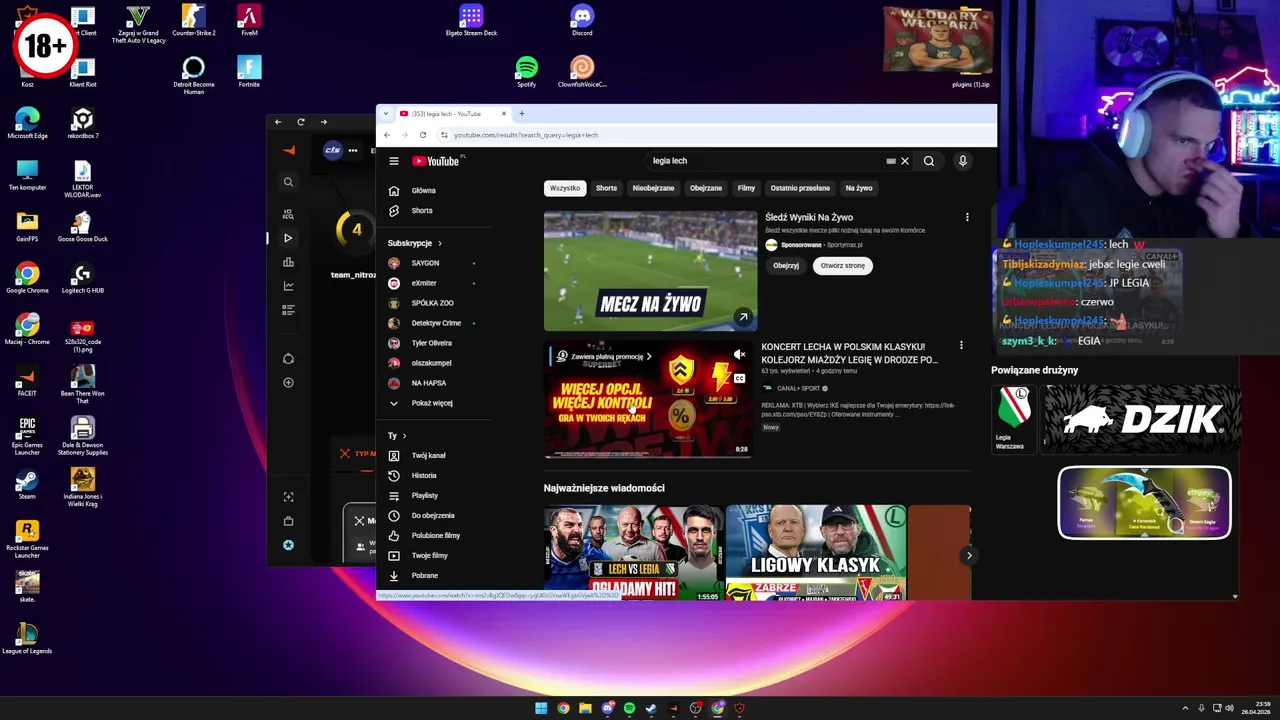Click the FACEIT plus circle icon
Image resolution: width=1280 pixels, height=720 pixels.
click(x=288, y=383)
